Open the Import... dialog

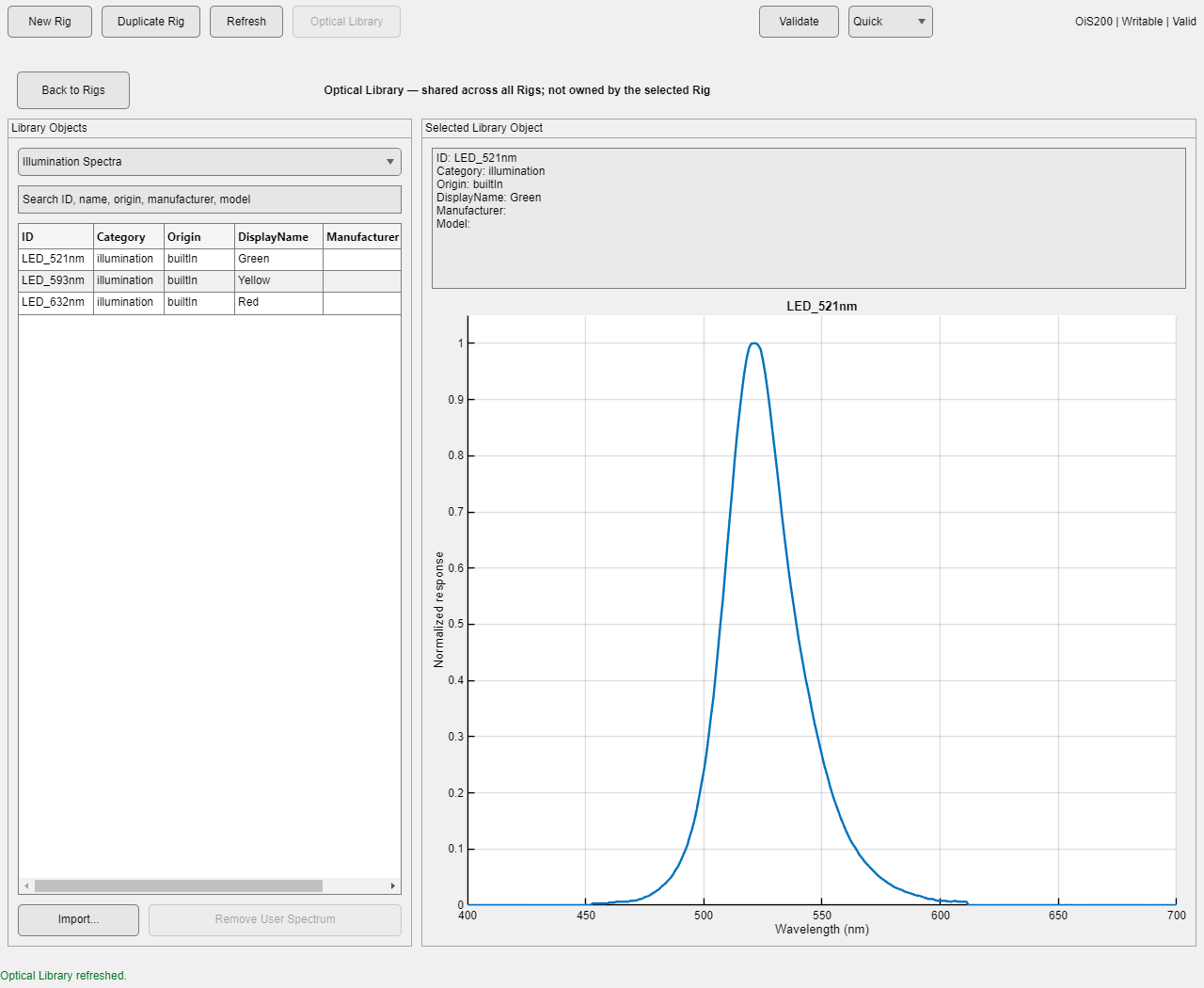pos(78,919)
